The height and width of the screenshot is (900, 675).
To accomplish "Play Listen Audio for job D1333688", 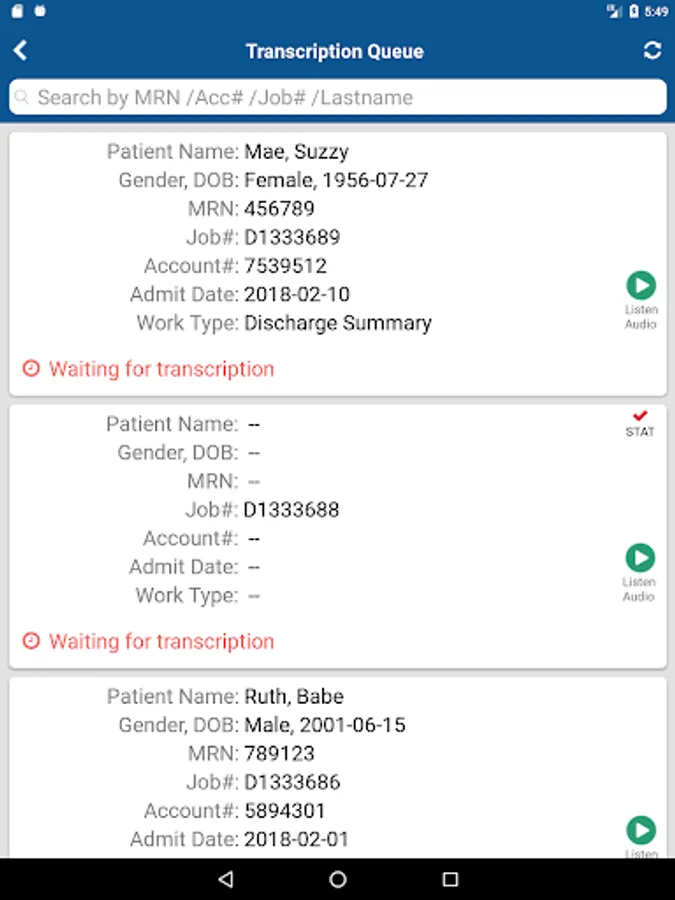I will pos(640,558).
